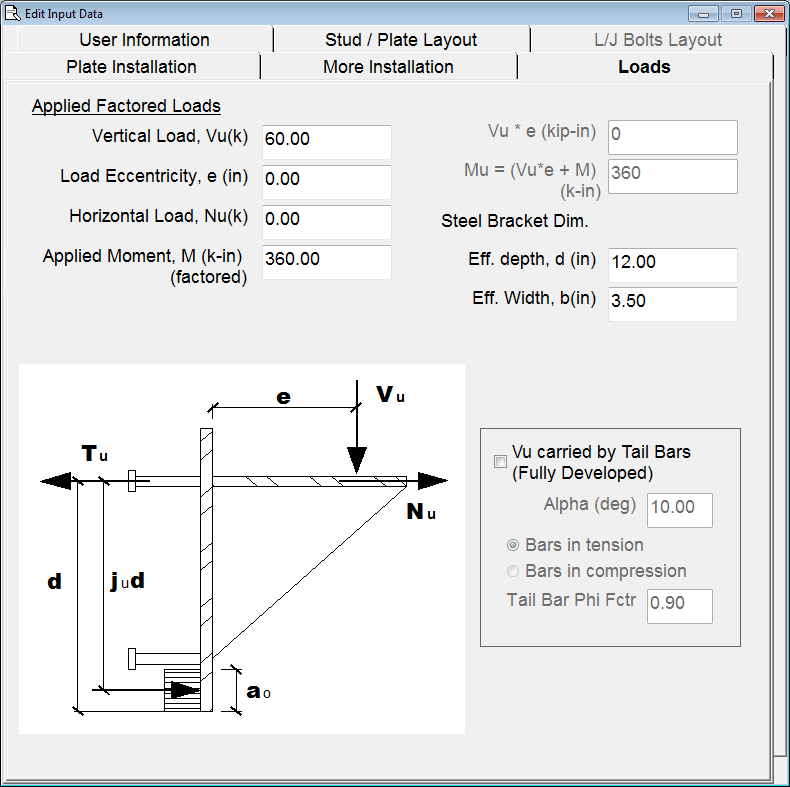Click the Tail Bar Phi Fctr field

[x=680, y=605]
